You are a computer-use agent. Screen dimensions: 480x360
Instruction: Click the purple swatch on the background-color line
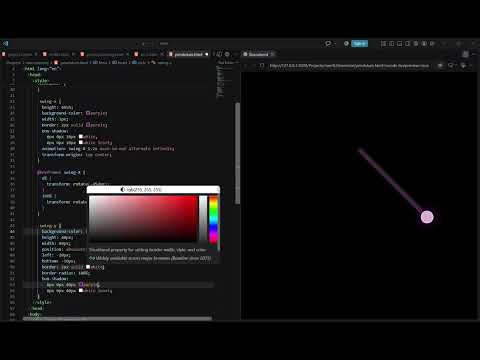(x=88, y=113)
